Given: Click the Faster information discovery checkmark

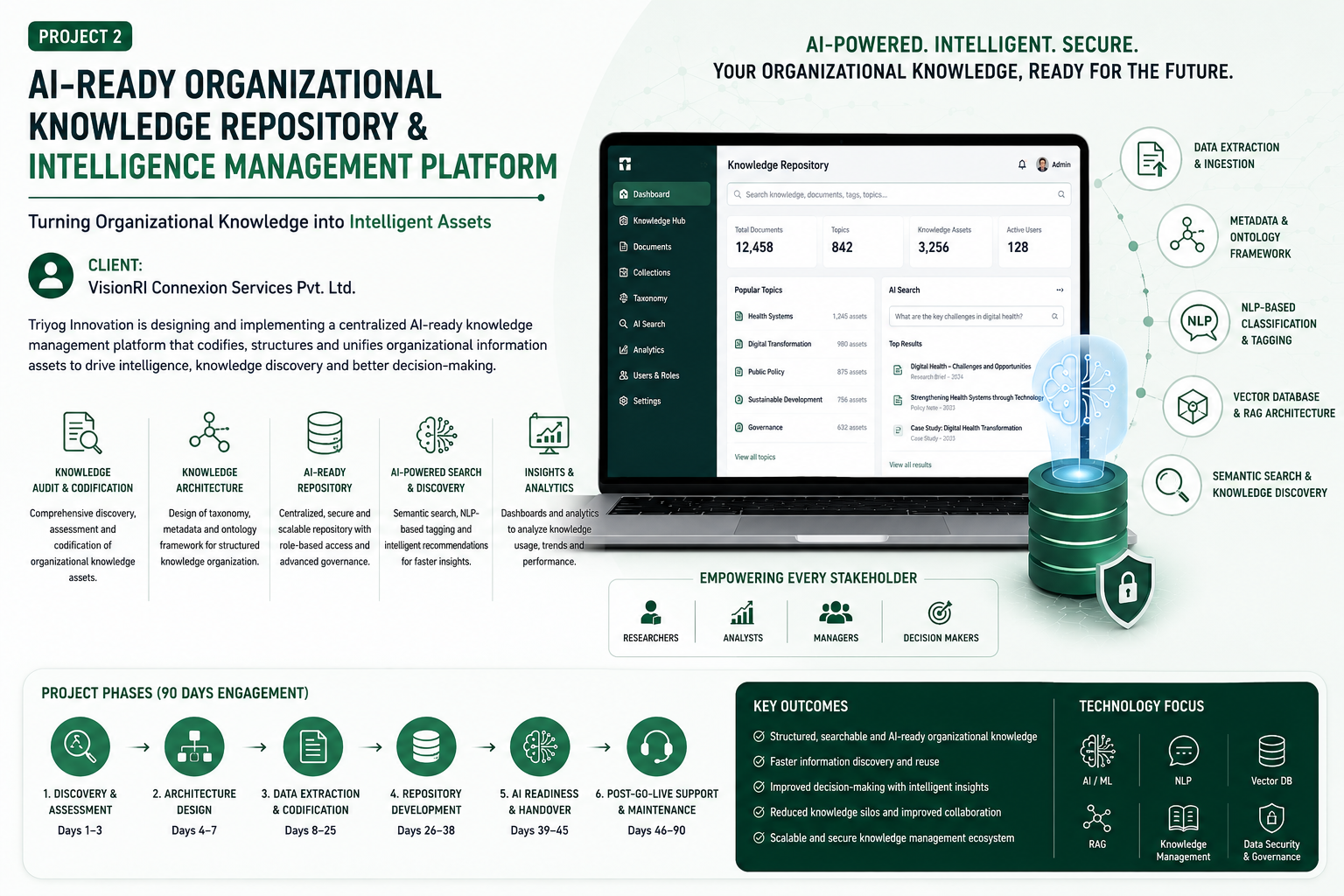Looking at the screenshot, I should click(759, 761).
